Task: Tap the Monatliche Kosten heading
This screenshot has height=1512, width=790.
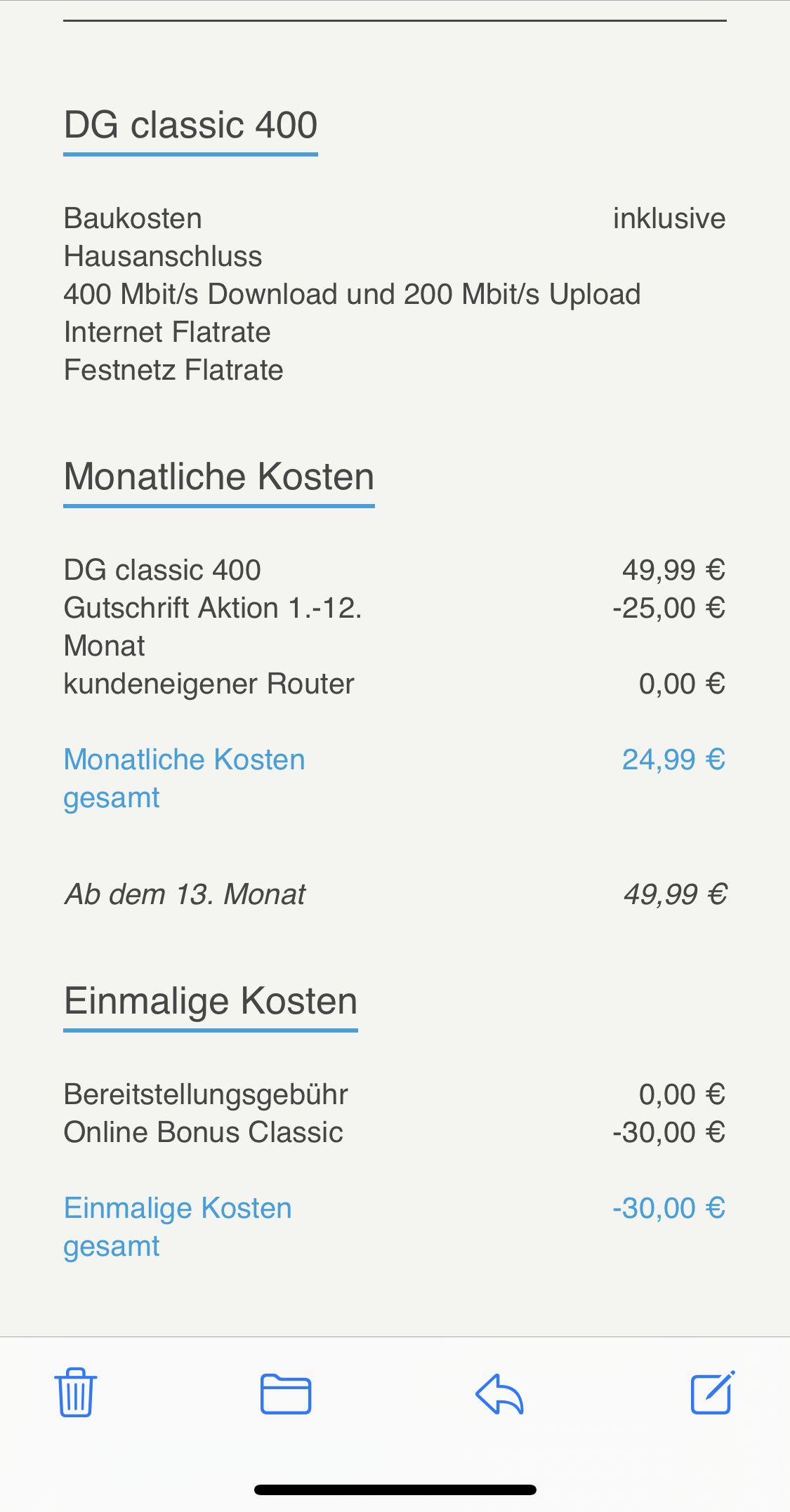Action: click(x=219, y=477)
